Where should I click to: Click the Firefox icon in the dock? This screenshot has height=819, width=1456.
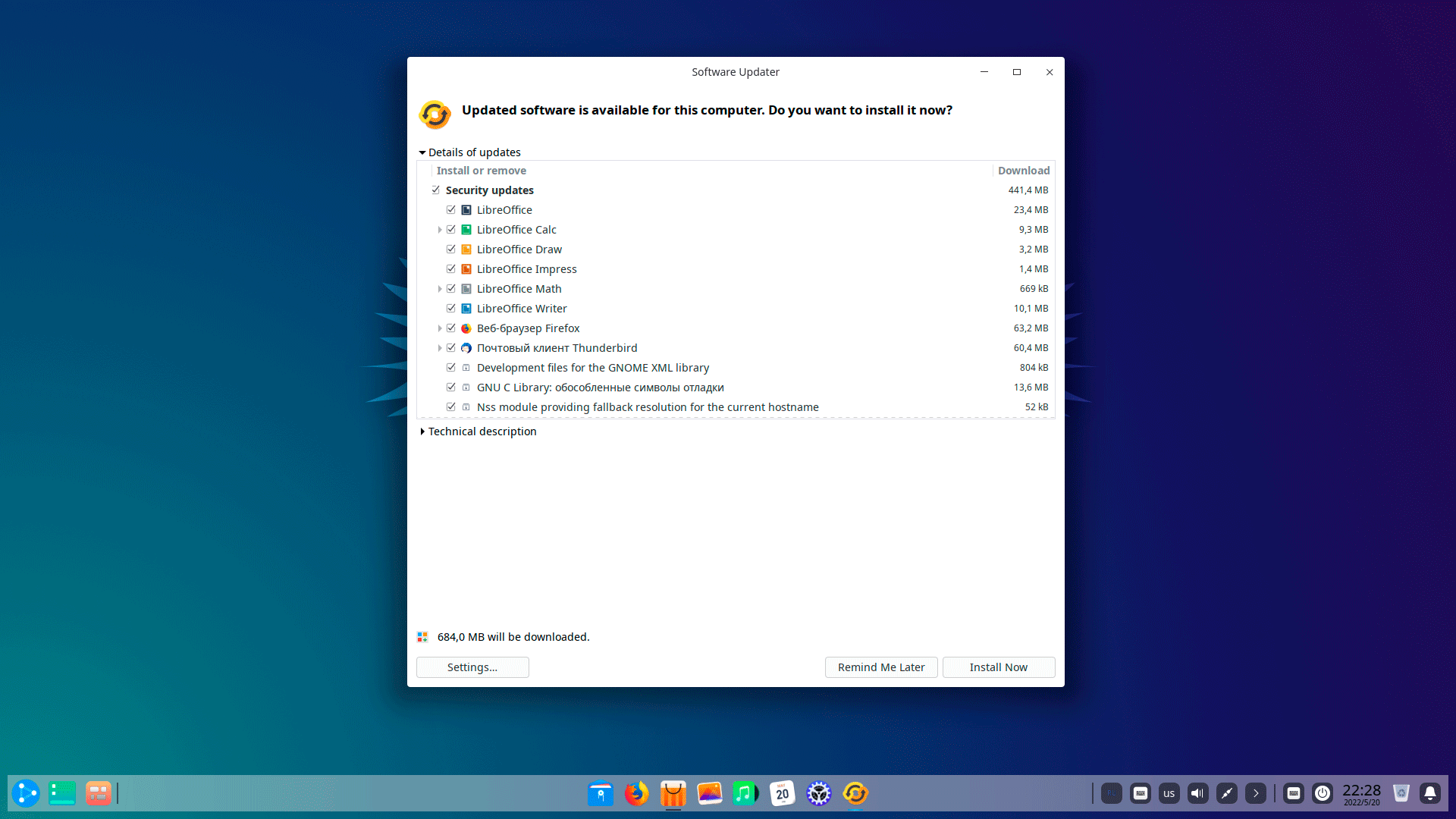pos(636,793)
